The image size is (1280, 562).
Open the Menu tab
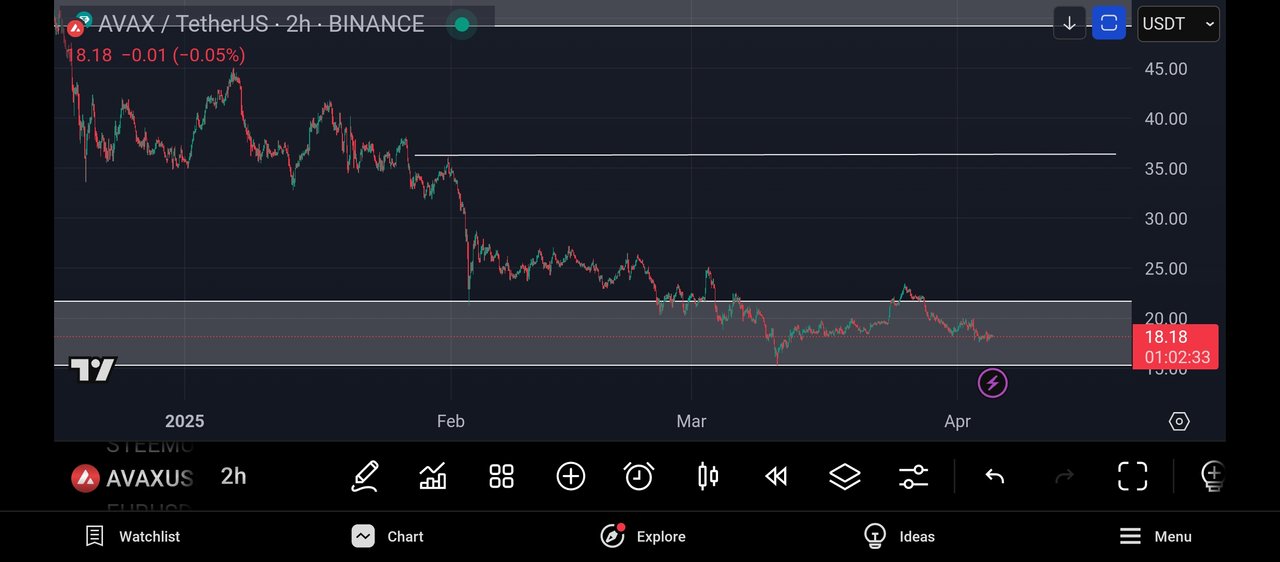(1155, 537)
